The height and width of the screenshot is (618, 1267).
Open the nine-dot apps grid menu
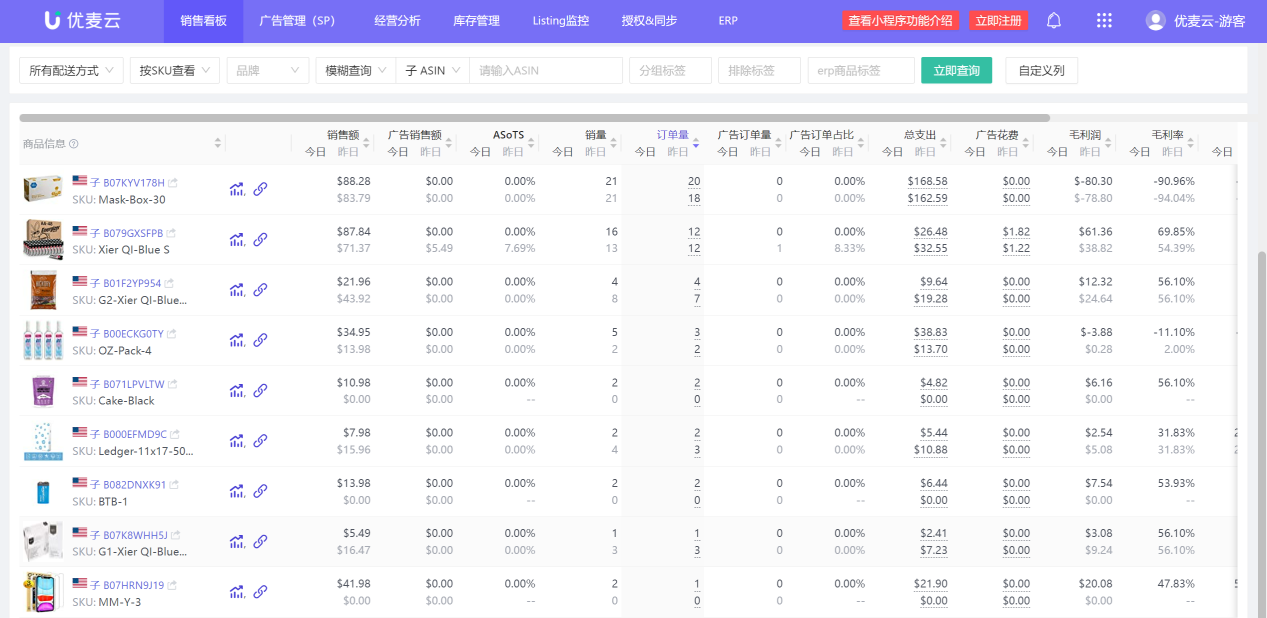tap(1104, 20)
